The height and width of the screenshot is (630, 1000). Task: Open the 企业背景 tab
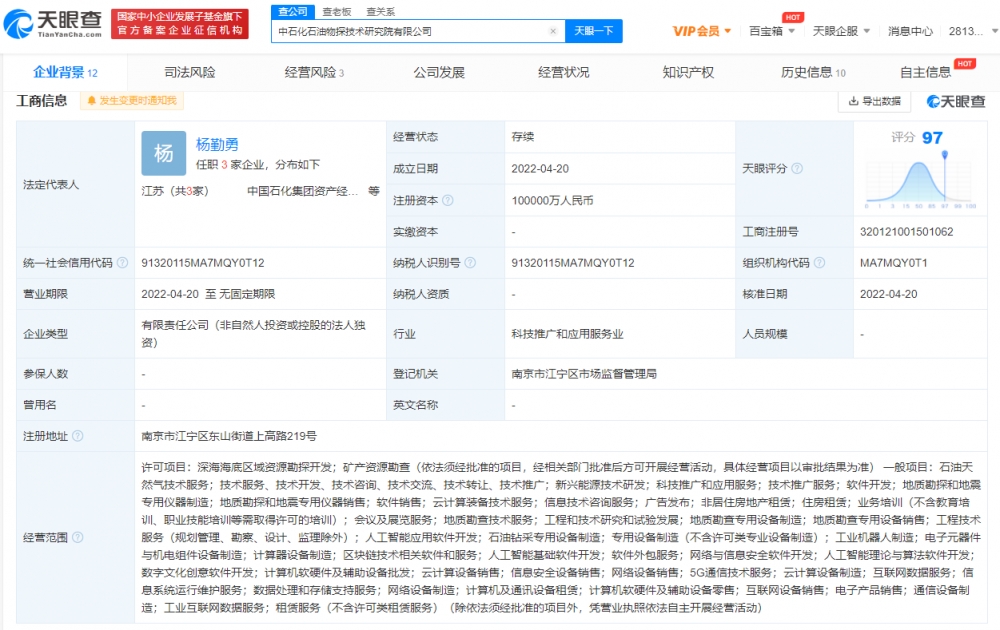(65, 73)
